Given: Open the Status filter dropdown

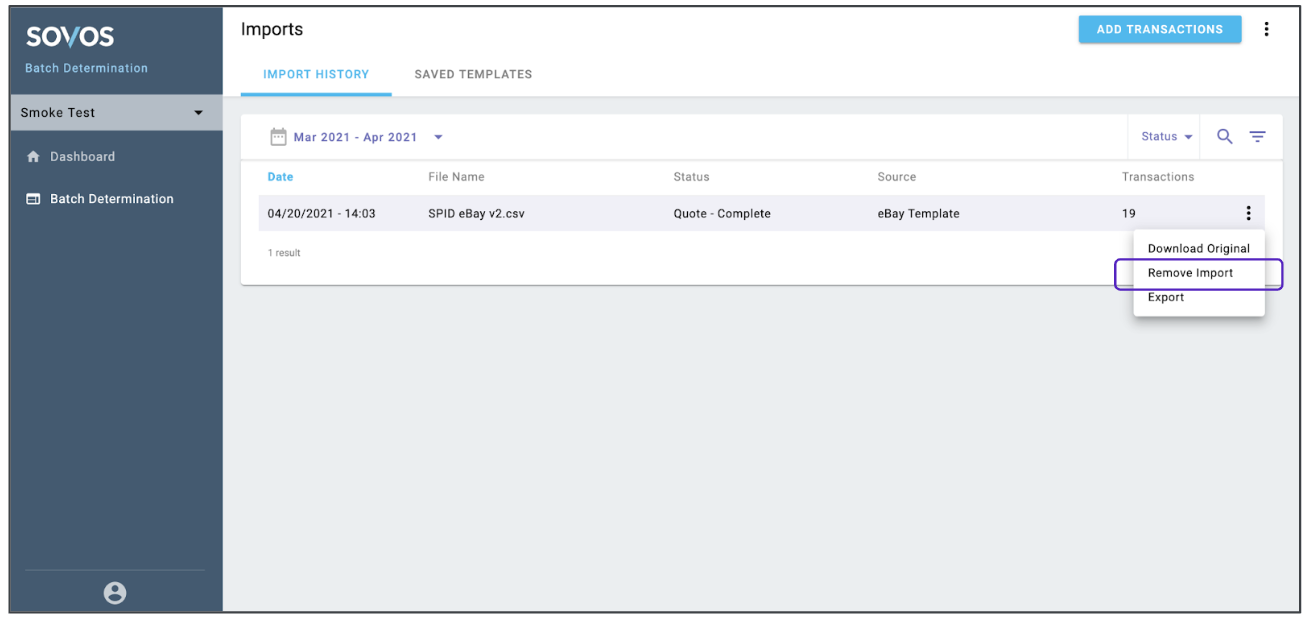Looking at the screenshot, I should (x=1167, y=137).
